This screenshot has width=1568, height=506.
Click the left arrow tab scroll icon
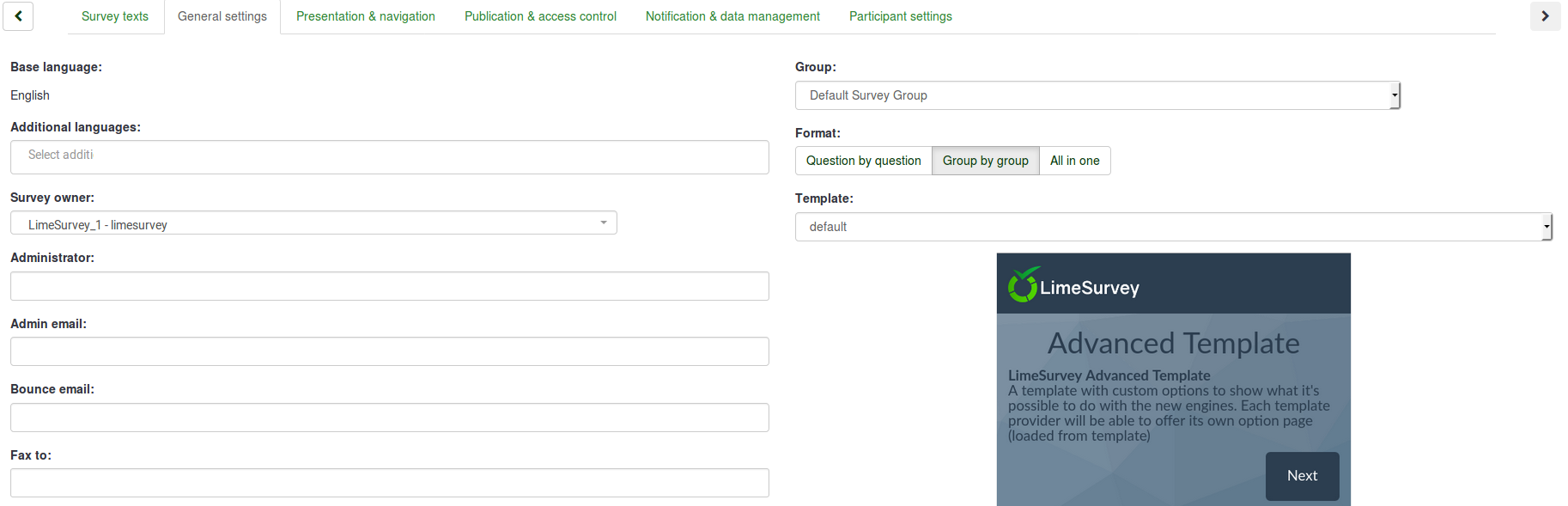18,16
